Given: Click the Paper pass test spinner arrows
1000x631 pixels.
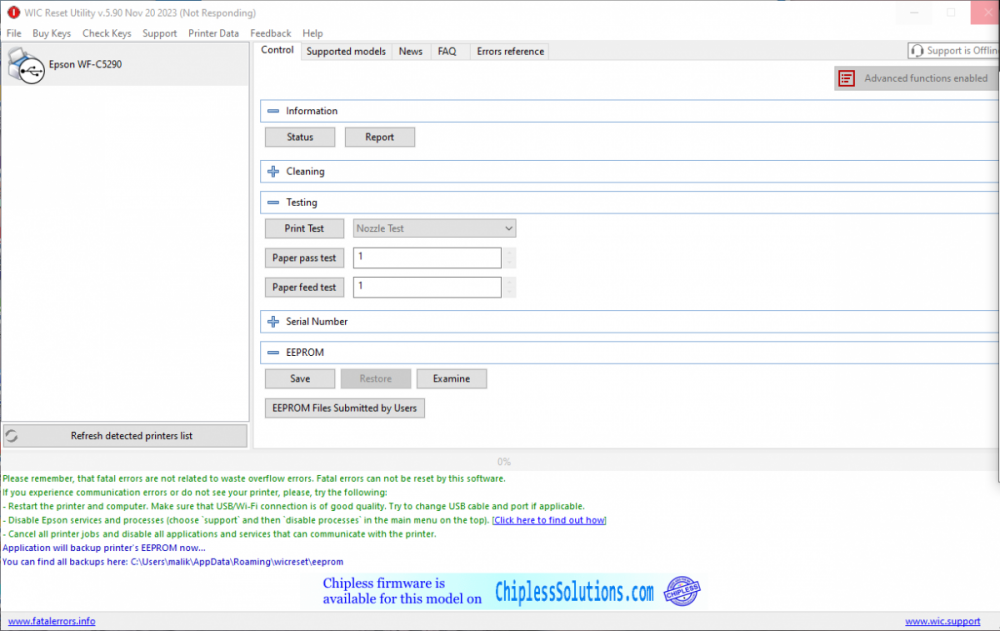Looking at the screenshot, I should point(509,258).
